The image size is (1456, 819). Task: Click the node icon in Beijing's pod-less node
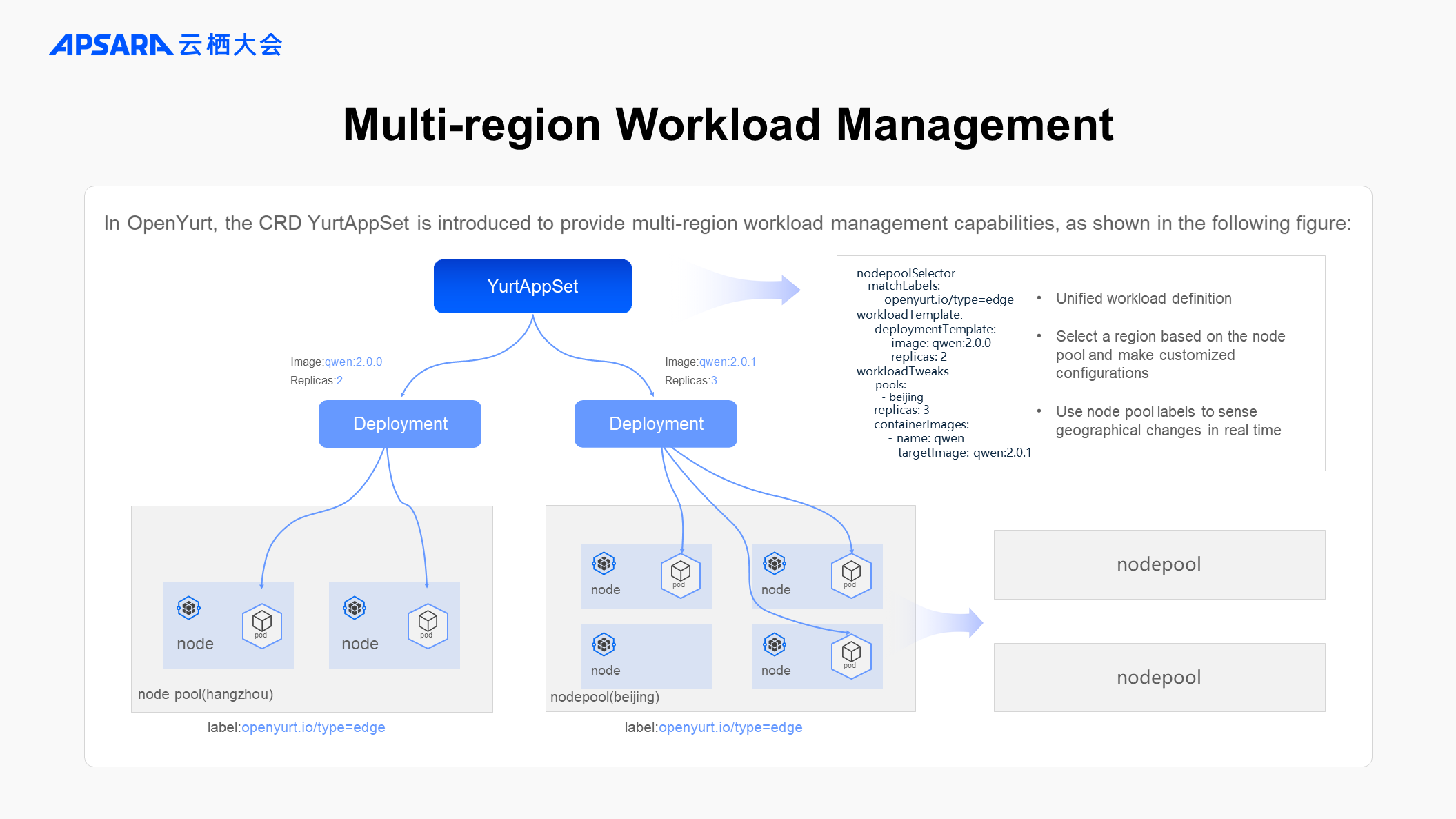pyautogui.click(x=604, y=644)
